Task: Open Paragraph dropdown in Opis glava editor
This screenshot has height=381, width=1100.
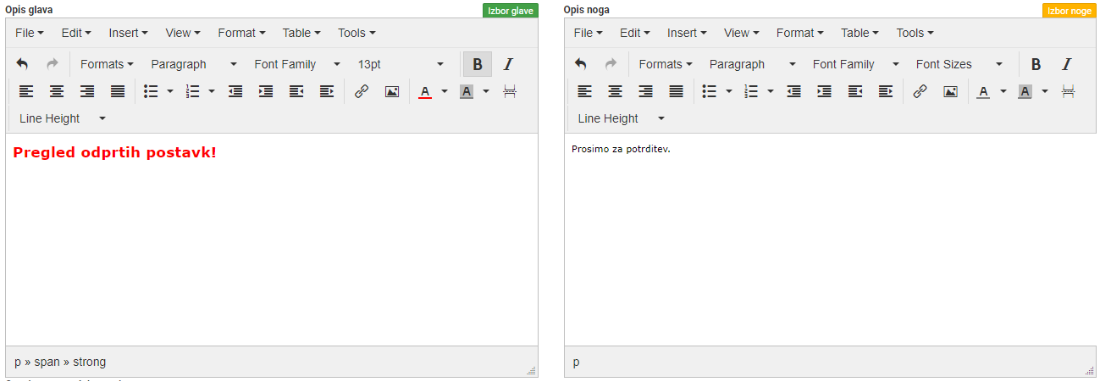Action: pos(194,64)
